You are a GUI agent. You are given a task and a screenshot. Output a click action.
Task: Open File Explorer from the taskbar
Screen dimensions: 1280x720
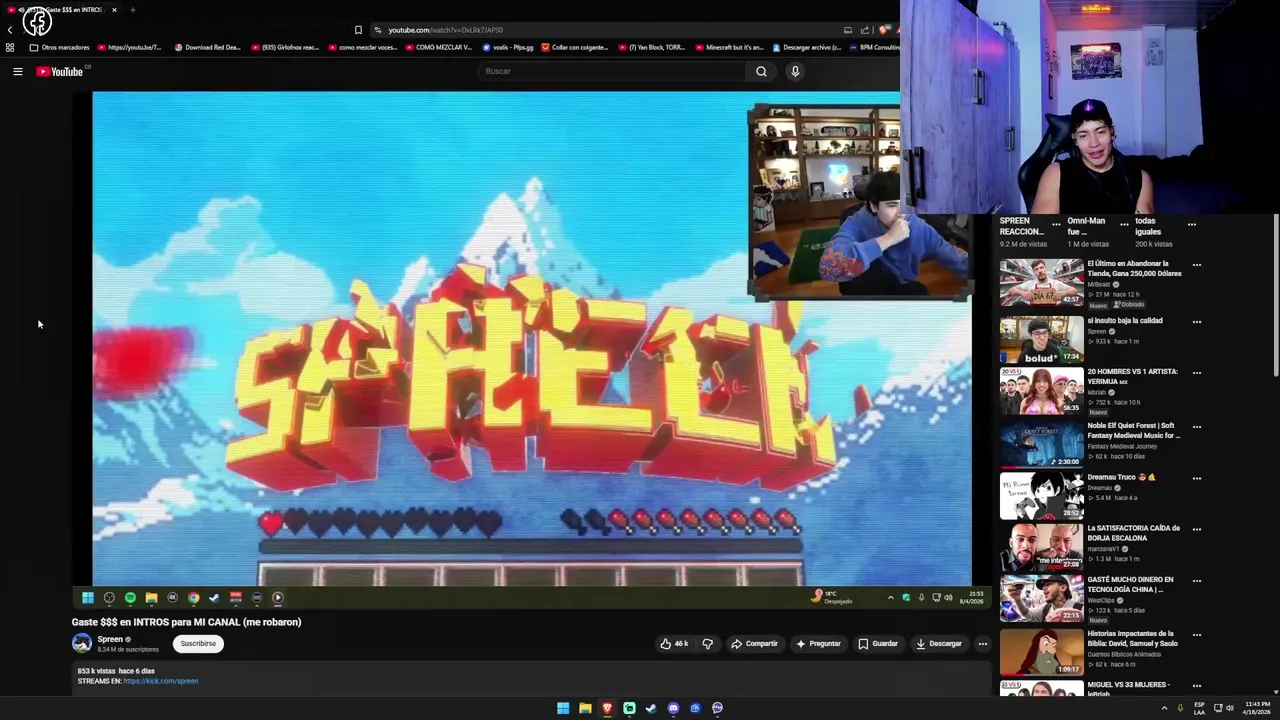[x=585, y=708]
